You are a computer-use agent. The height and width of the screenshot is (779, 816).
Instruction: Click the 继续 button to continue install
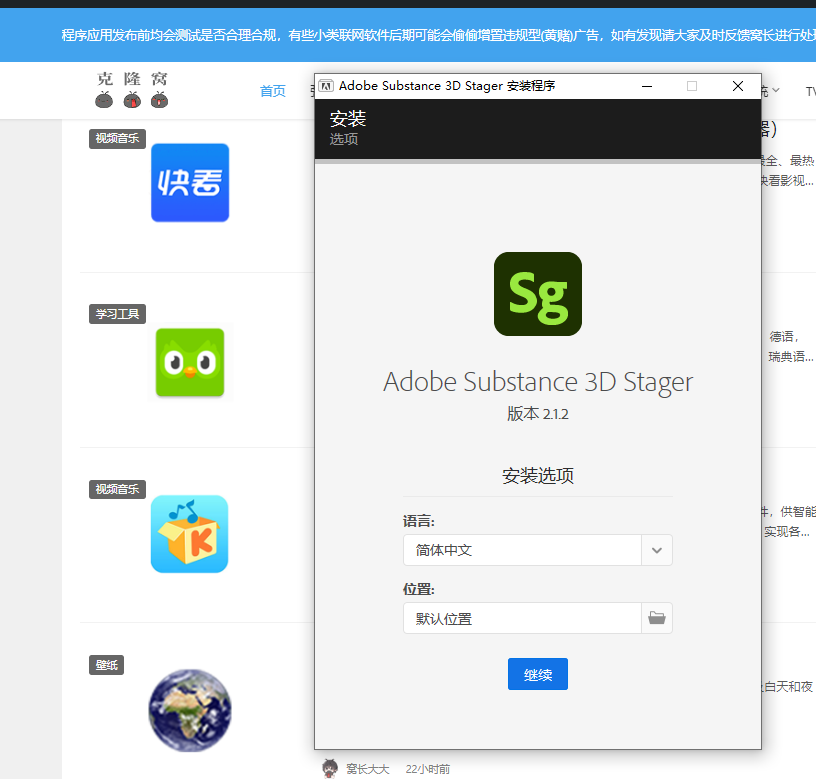point(538,674)
